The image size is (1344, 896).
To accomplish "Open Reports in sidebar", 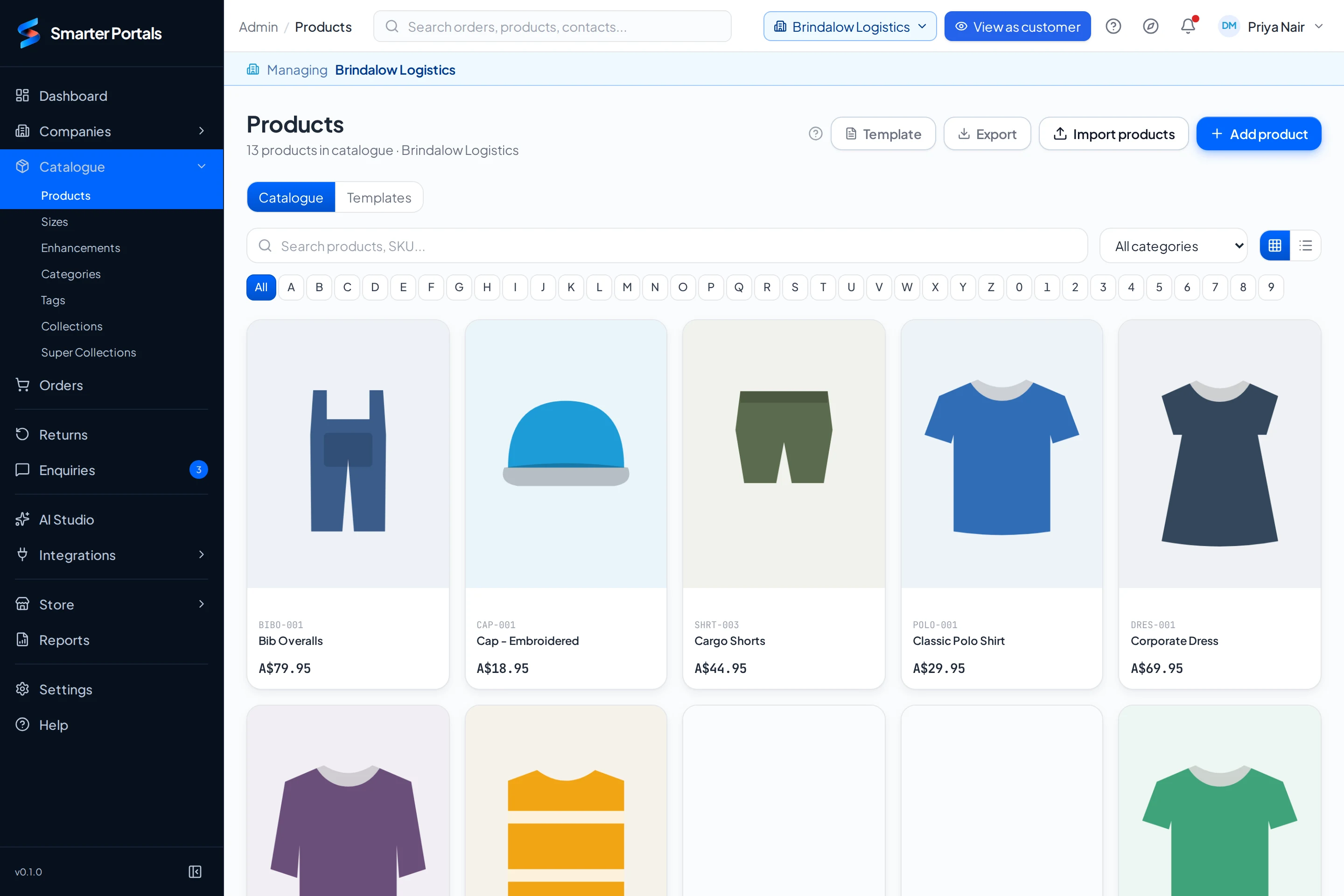I will coord(112,640).
